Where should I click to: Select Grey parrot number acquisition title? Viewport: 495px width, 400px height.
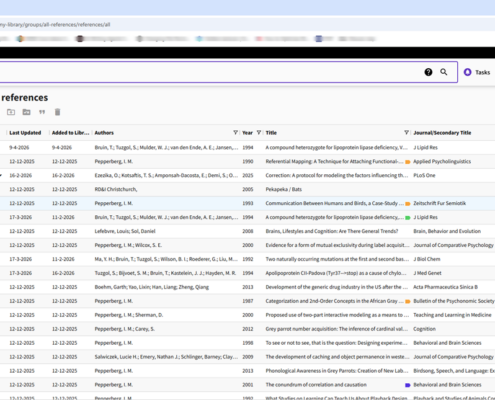[337, 329]
